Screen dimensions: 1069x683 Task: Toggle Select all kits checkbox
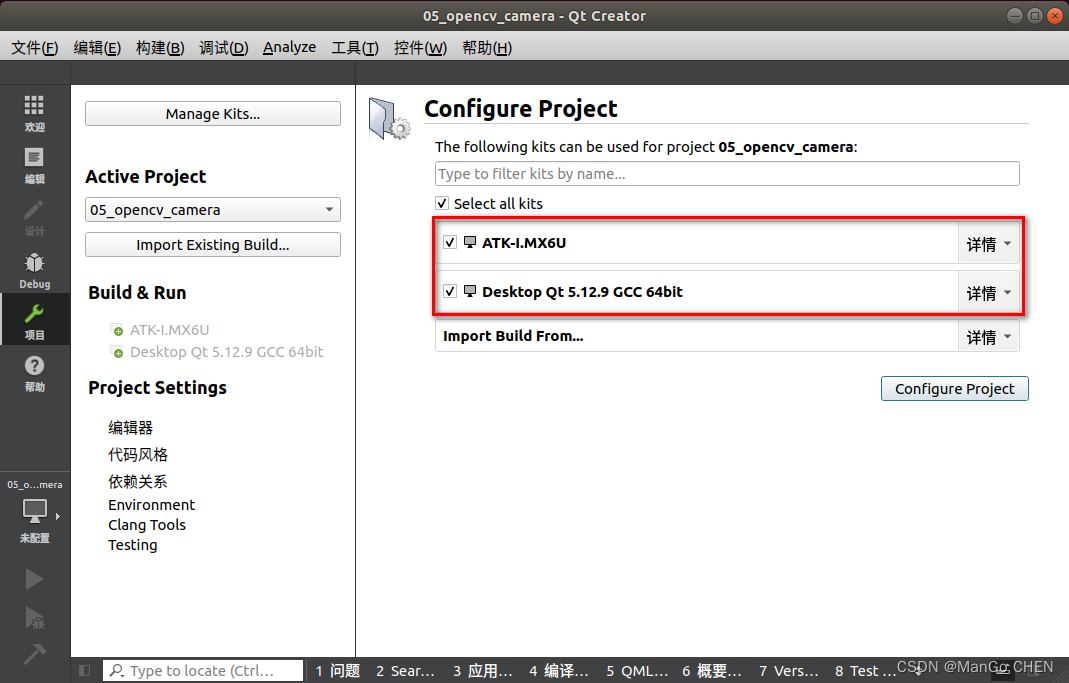point(442,203)
